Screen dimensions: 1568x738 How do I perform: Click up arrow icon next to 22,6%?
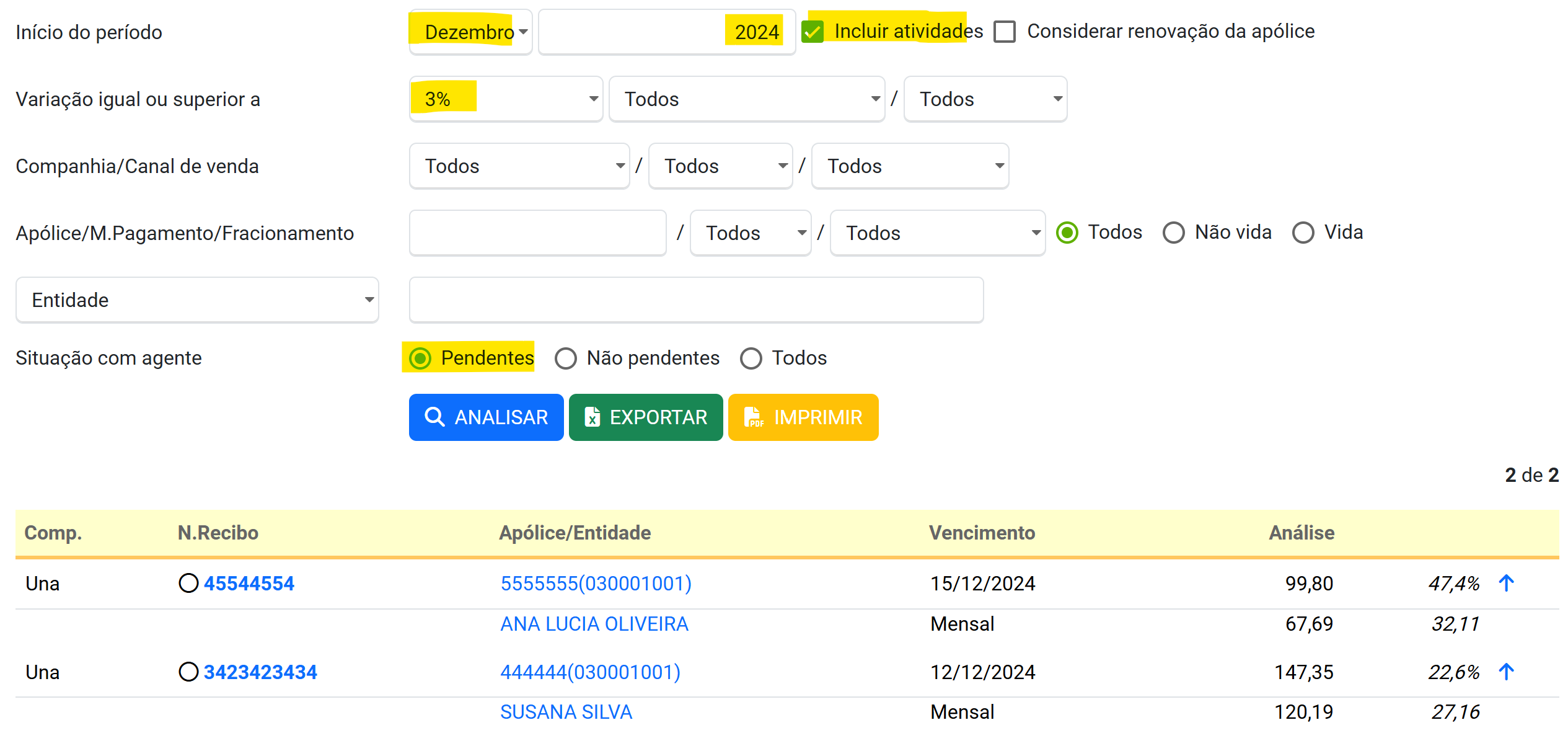tap(1506, 672)
